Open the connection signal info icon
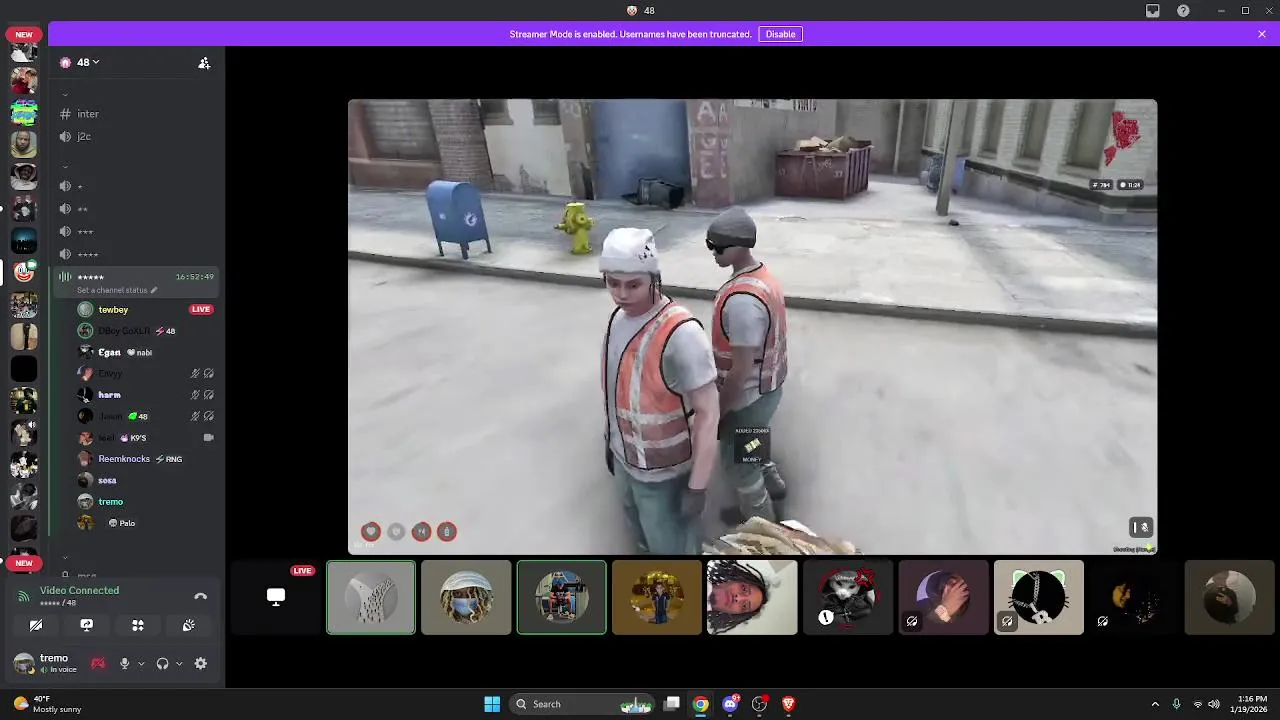Screen dimensions: 1280x720 click(x=23, y=596)
